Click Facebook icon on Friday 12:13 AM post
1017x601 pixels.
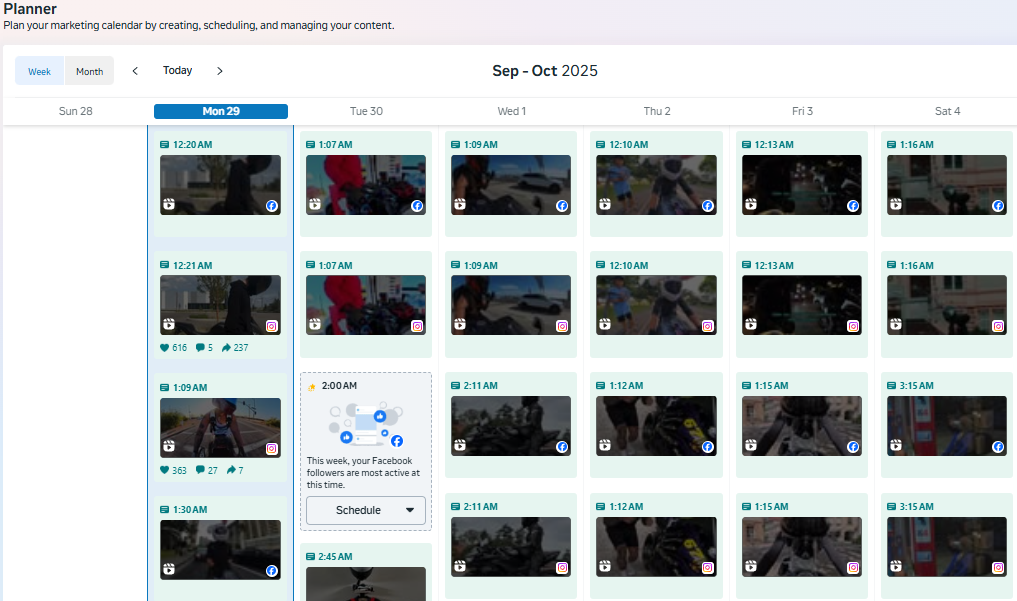853,206
